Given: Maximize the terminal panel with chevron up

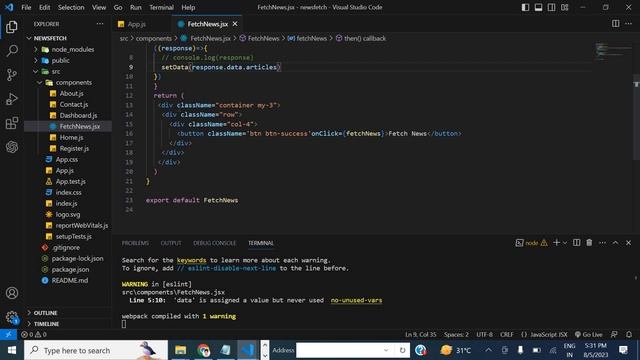Looking at the screenshot, I should pyautogui.click(x=616, y=243).
